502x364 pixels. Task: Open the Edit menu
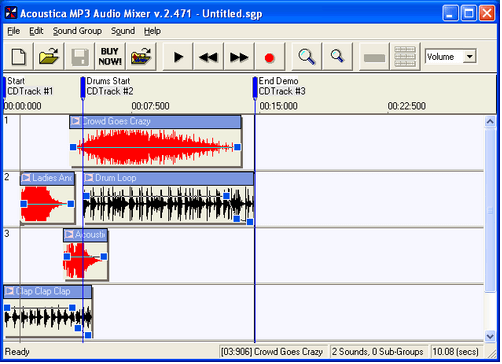click(x=36, y=31)
